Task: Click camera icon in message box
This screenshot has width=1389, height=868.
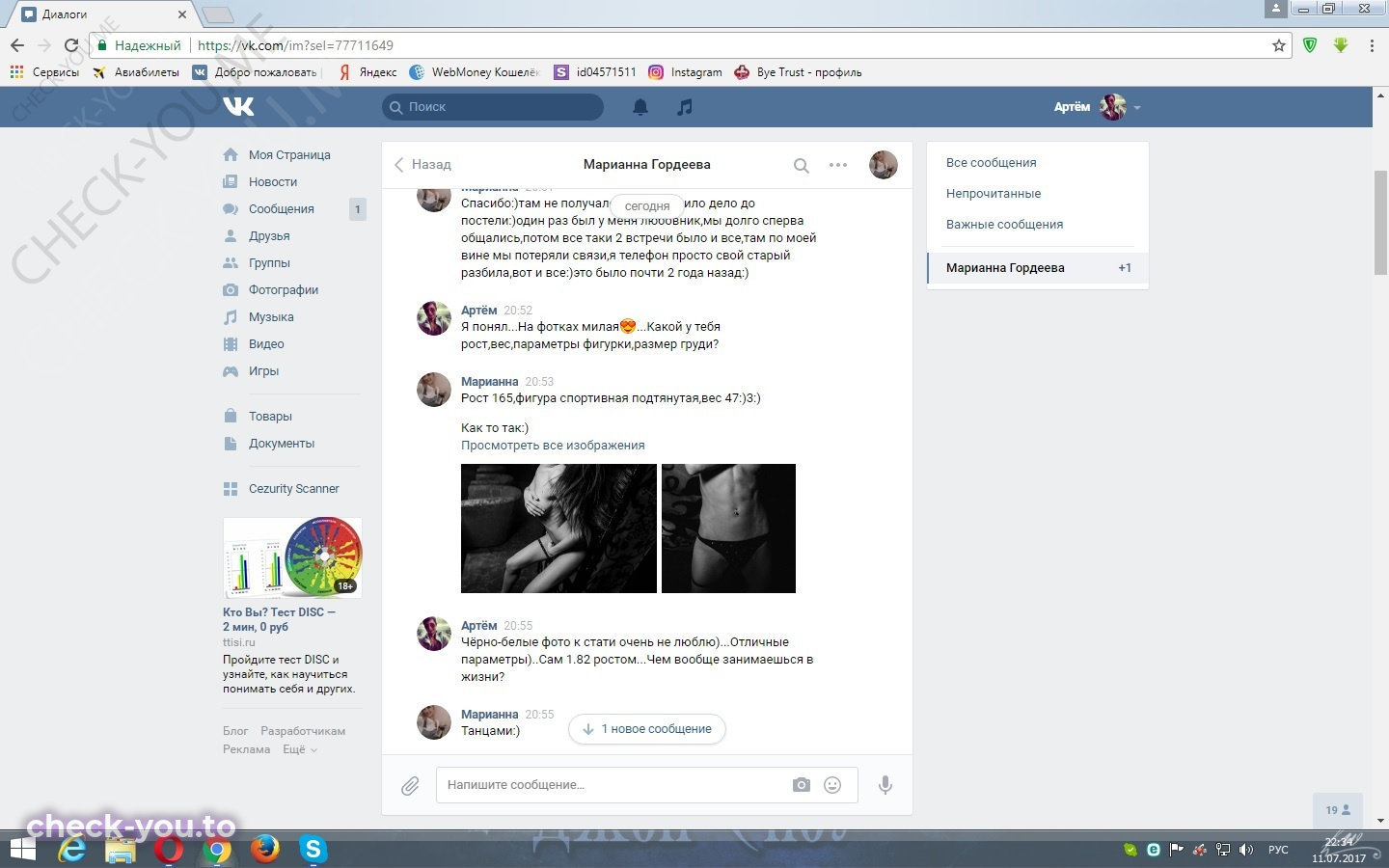Action: click(802, 785)
